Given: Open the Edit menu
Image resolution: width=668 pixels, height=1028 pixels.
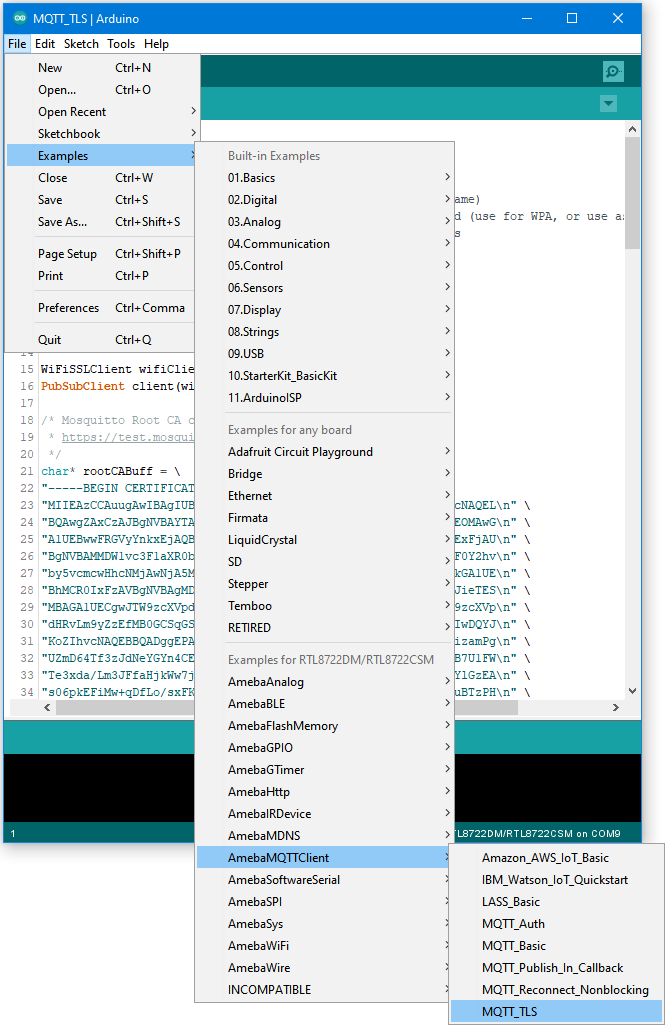Looking at the screenshot, I should (x=45, y=44).
